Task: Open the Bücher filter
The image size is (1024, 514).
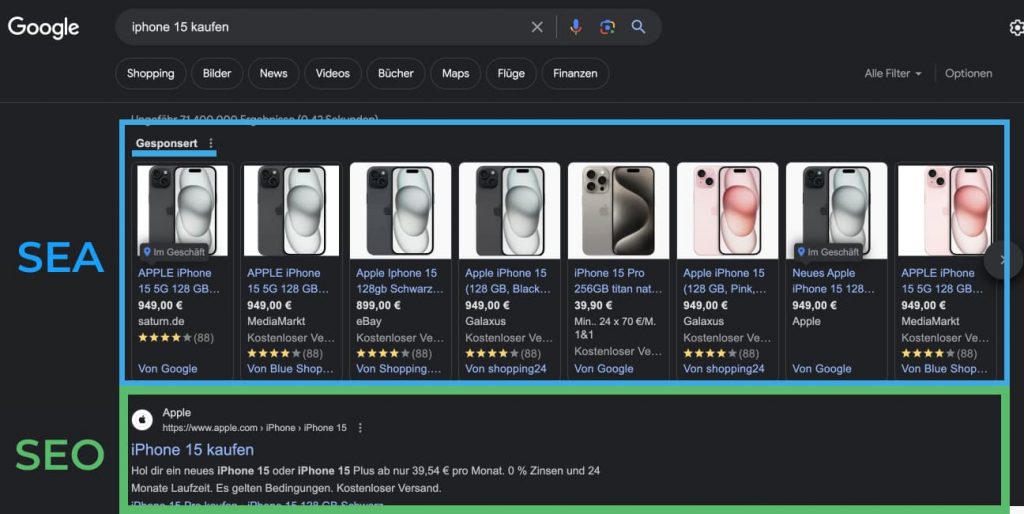Action: [x=396, y=73]
